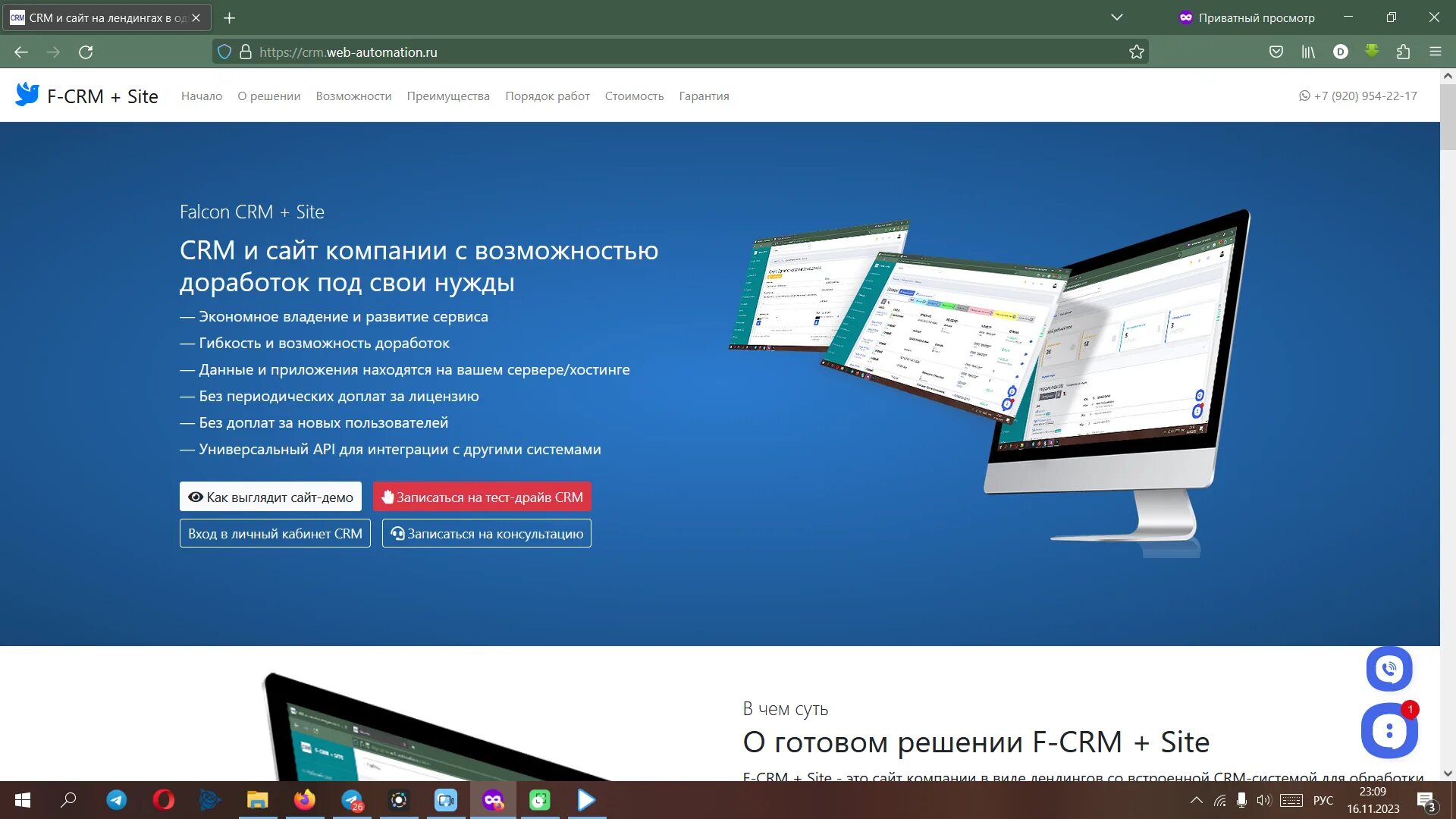Go back with browser back arrow
The image size is (1456, 819).
(x=21, y=52)
